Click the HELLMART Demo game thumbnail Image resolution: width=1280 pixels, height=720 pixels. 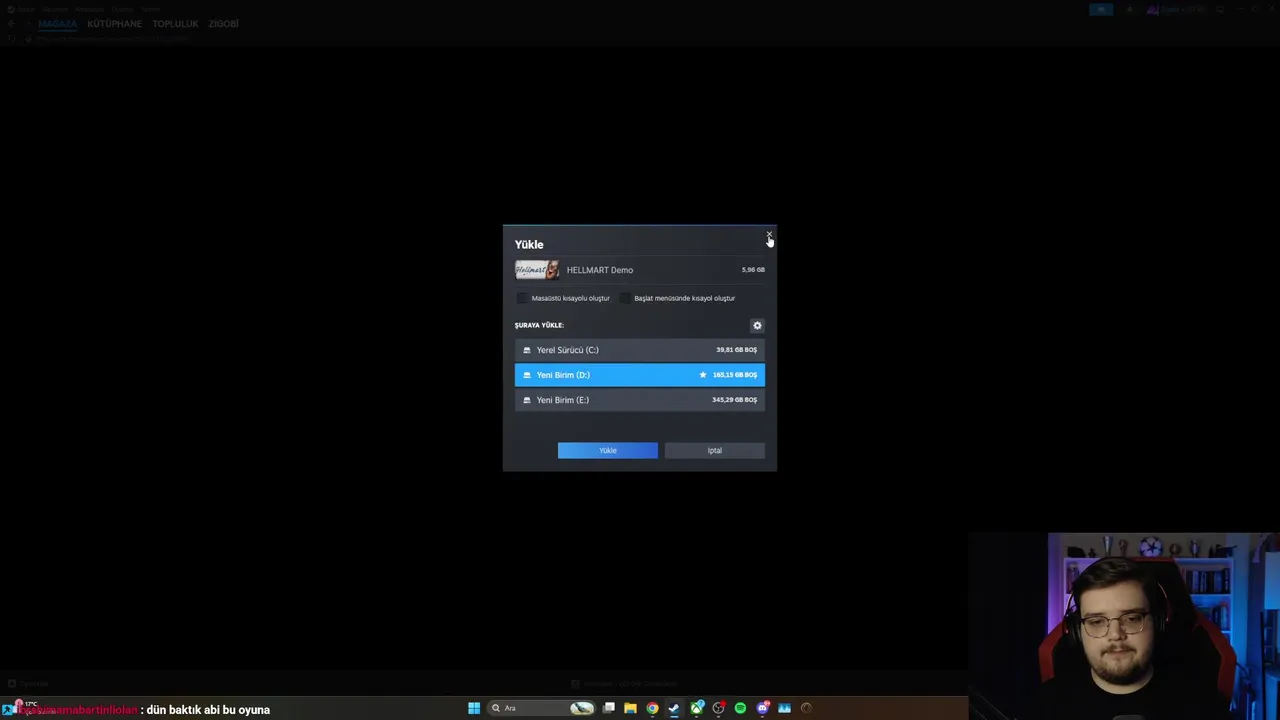click(537, 270)
